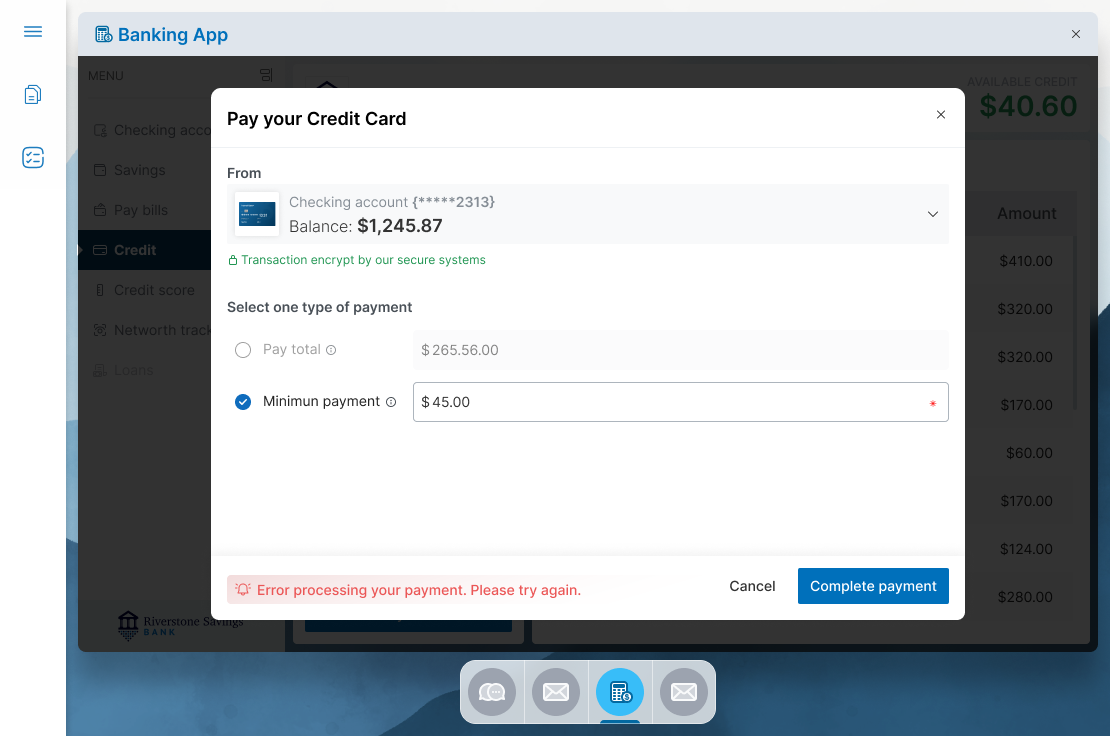Click the $124.00 amount cell
1110x736 pixels.
1026,549
